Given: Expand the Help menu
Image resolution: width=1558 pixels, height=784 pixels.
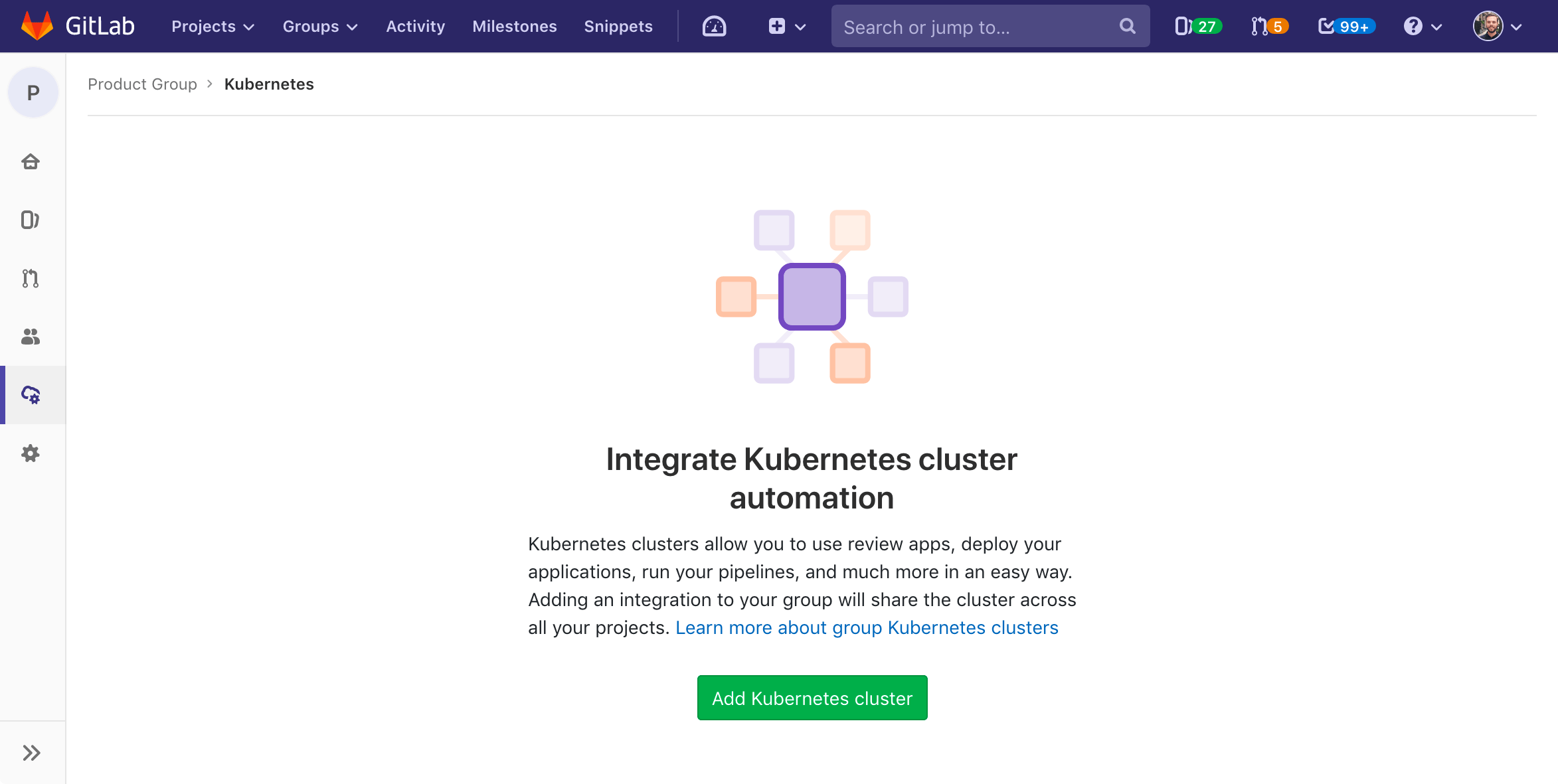Looking at the screenshot, I should (x=1421, y=27).
